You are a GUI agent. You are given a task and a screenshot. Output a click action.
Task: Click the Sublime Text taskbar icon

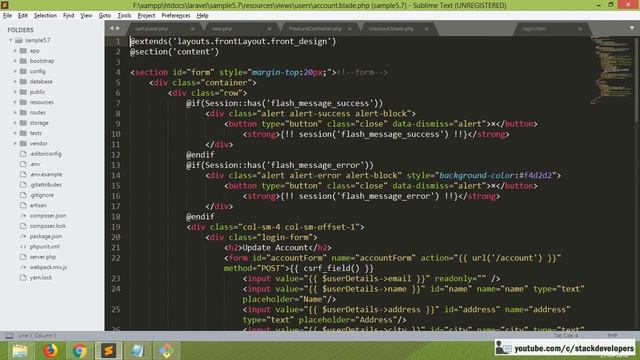click(109, 351)
